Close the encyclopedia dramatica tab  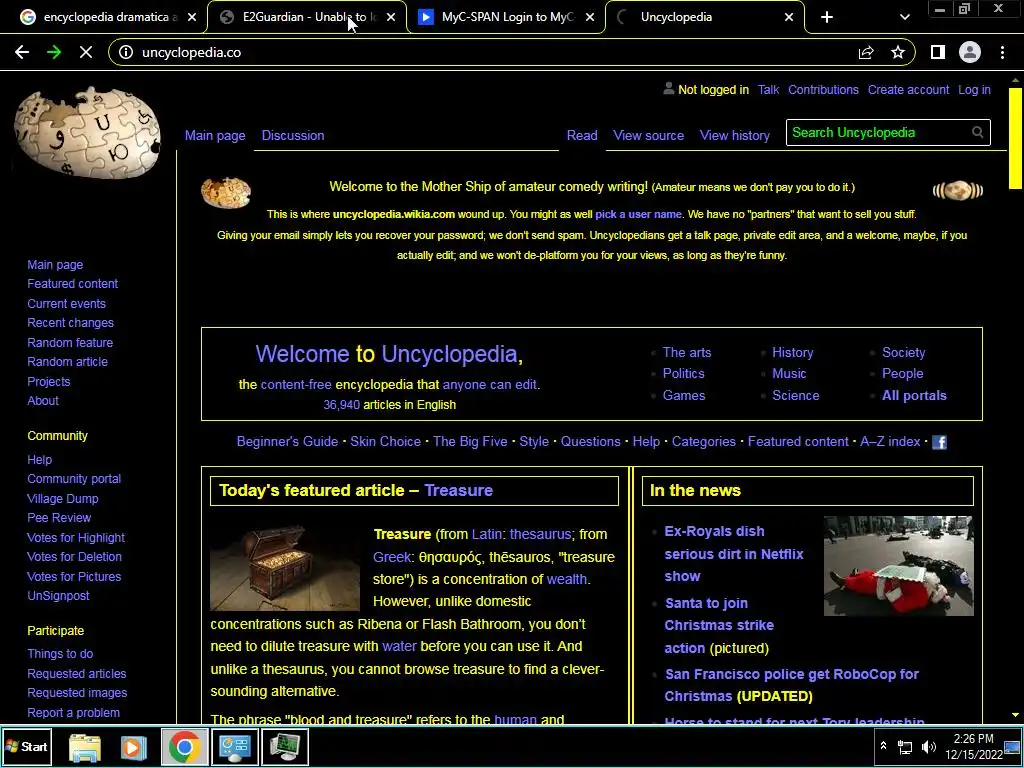[192, 17]
